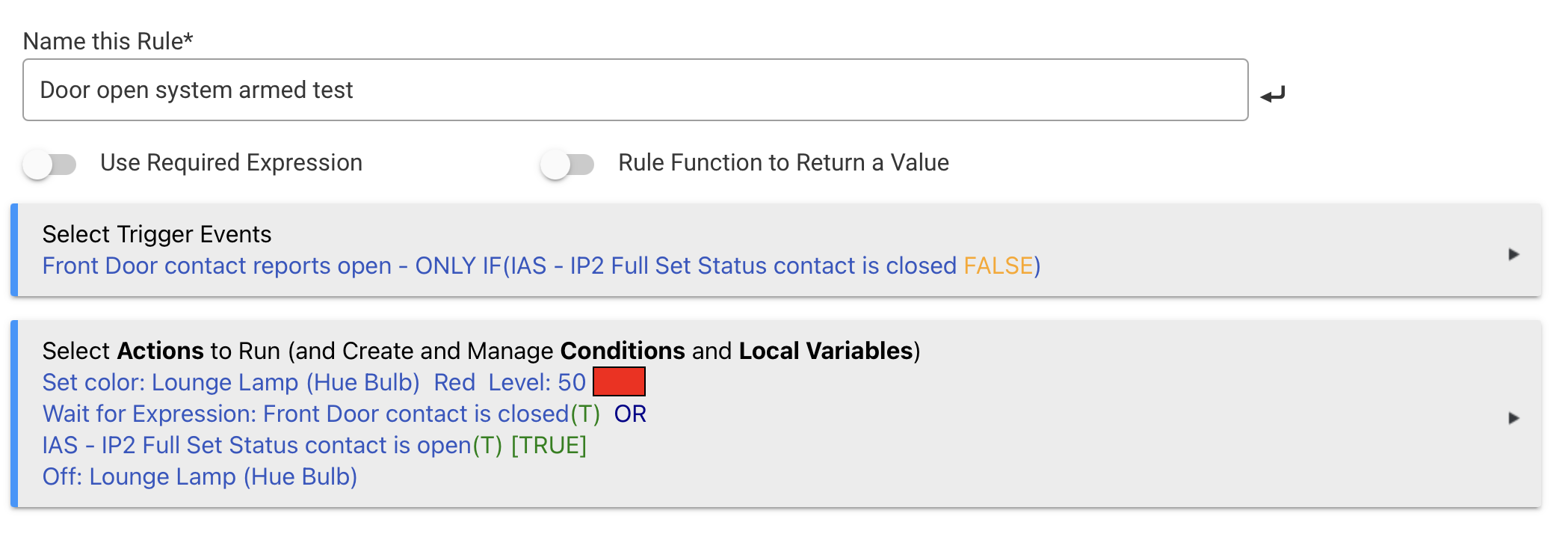1568x534 pixels.
Task: Click the Use Required Expression label
Action: point(232,162)
